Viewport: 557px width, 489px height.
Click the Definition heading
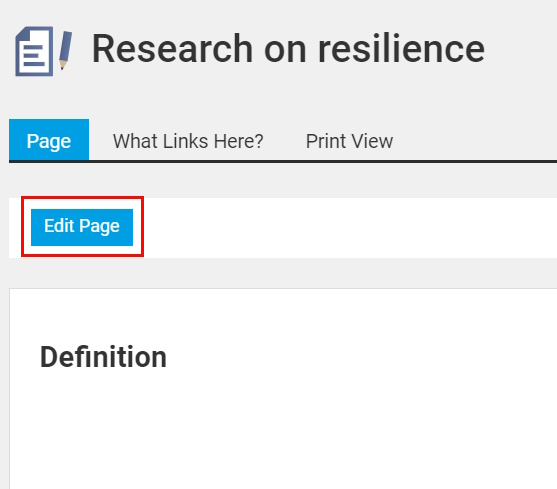(103, 357)
